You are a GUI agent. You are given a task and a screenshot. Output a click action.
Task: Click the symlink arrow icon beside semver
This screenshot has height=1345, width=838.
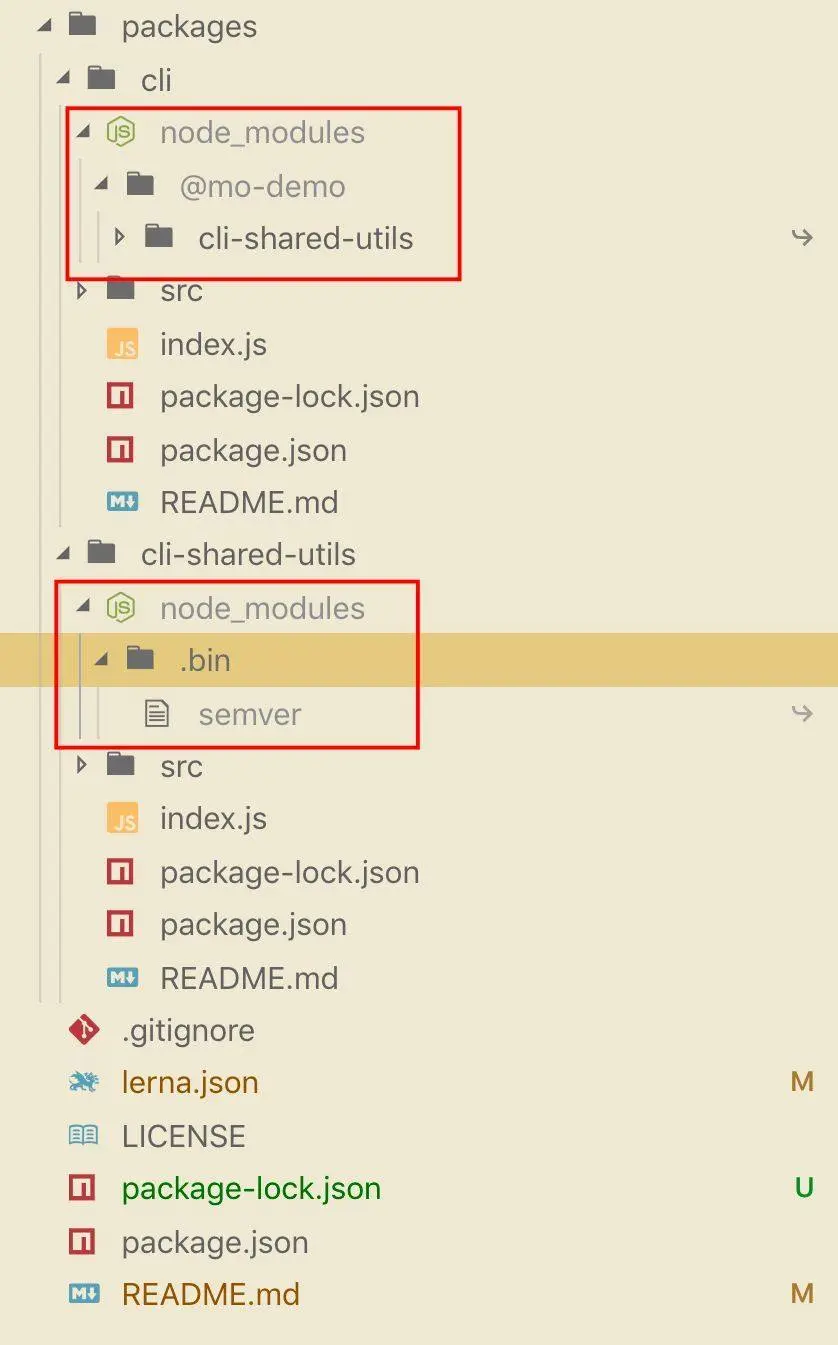click(802, 714)
